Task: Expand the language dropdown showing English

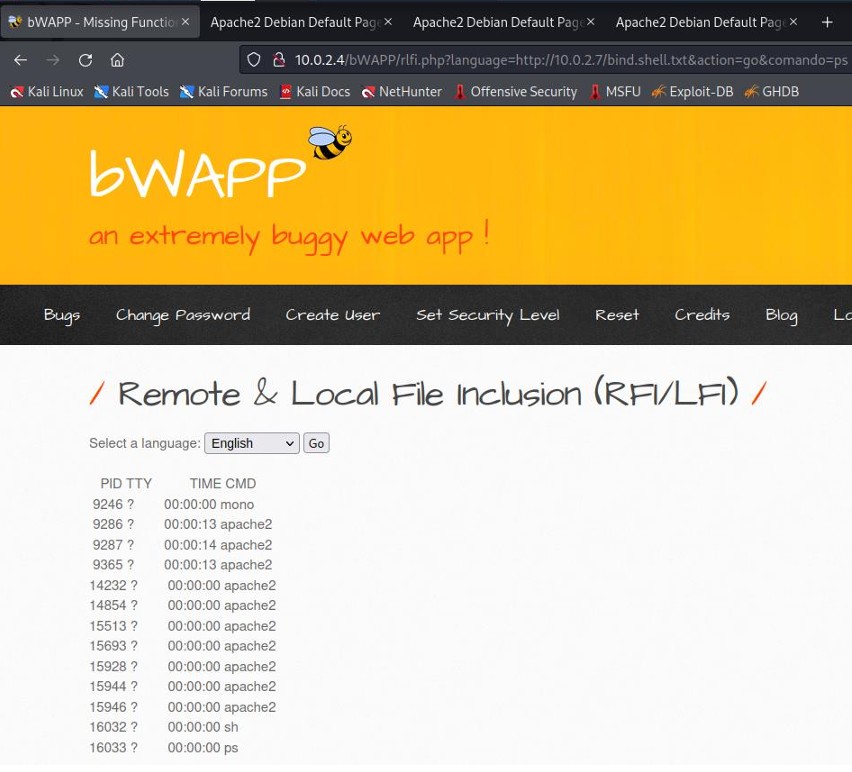Action: click(252, 443)
